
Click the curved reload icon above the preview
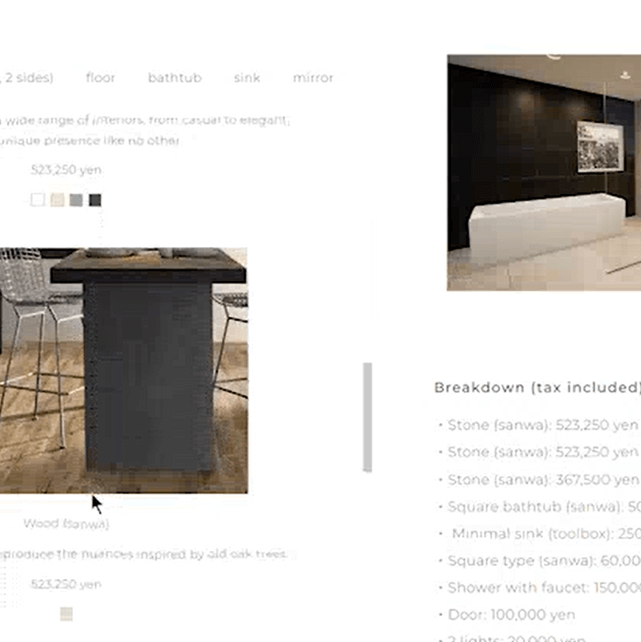553,56
